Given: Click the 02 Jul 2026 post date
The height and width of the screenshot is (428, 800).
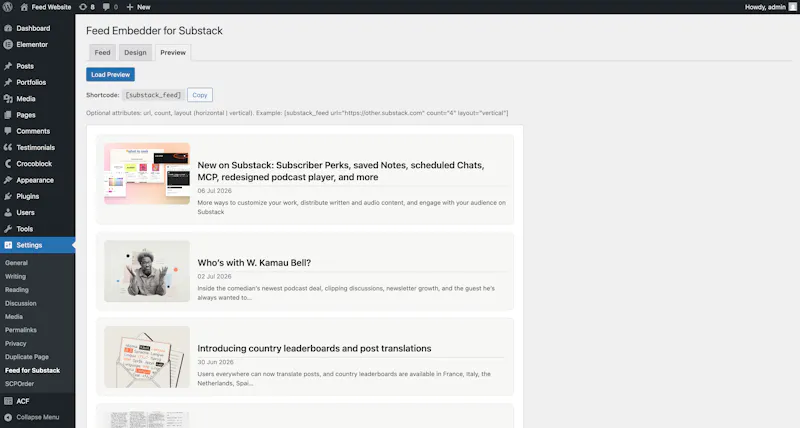Looking at the screenshot, I should point(214,276).
